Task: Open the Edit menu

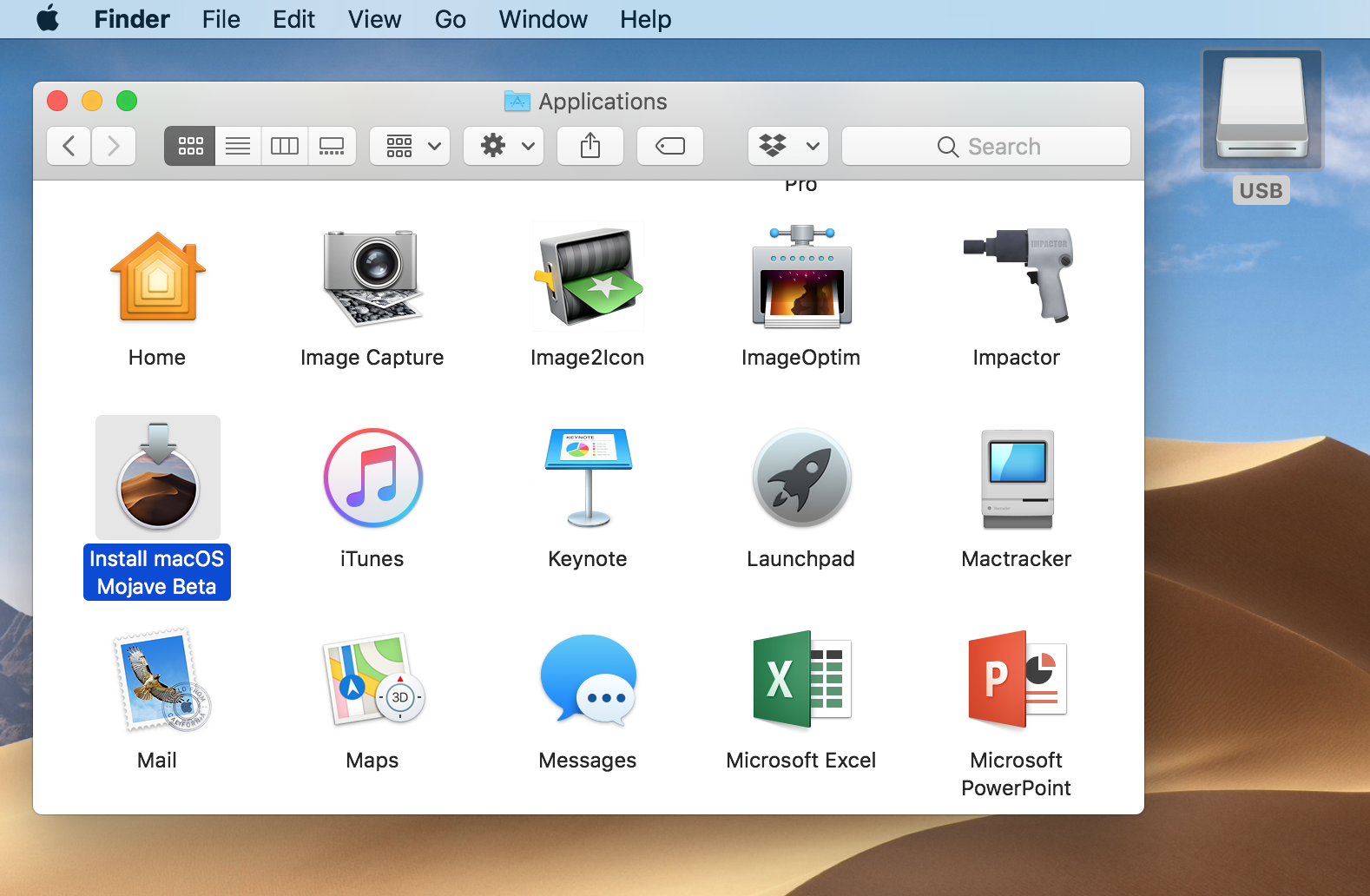Action: (293, 19)
